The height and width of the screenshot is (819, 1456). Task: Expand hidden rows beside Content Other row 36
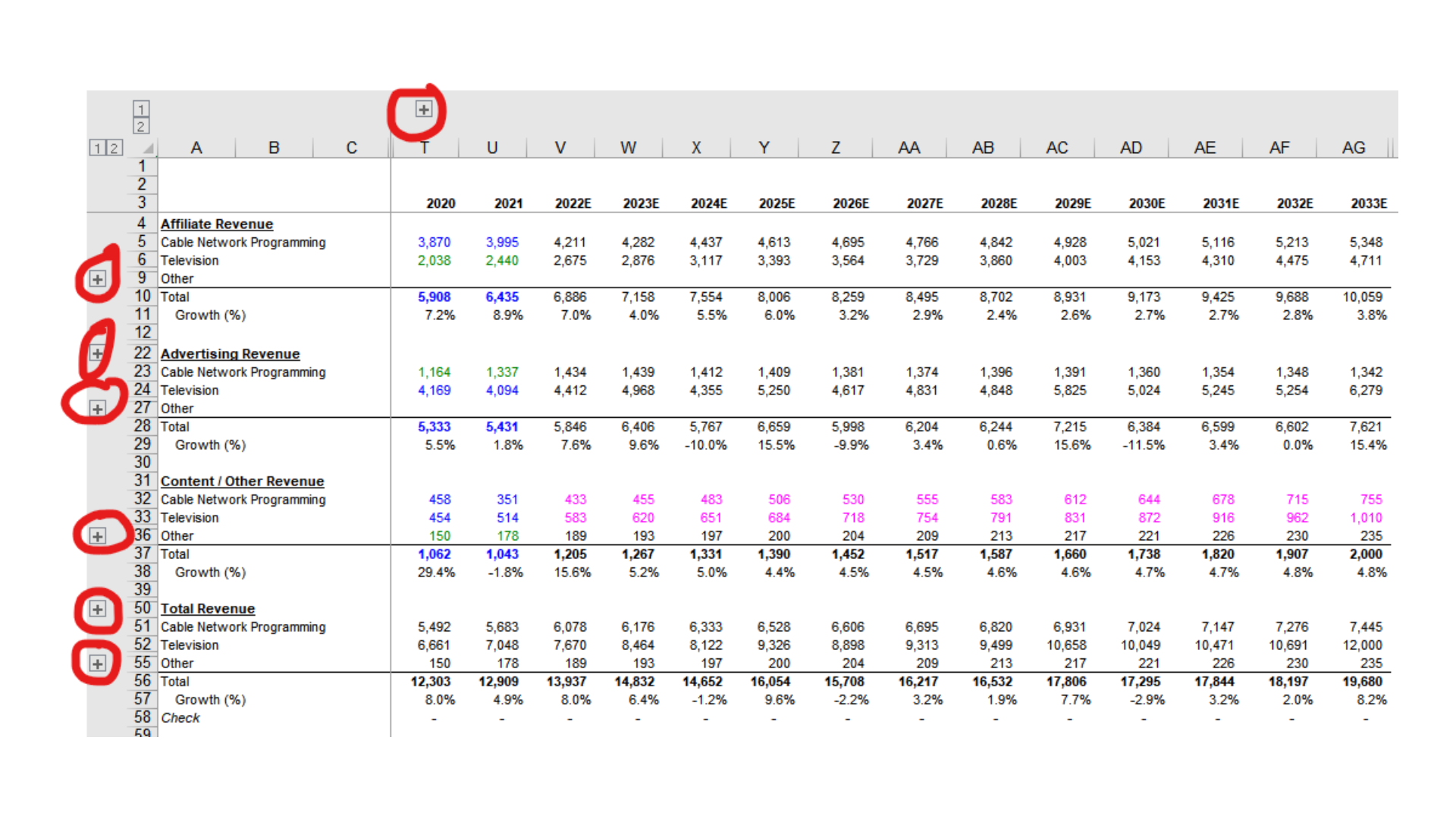click(97, 536)
